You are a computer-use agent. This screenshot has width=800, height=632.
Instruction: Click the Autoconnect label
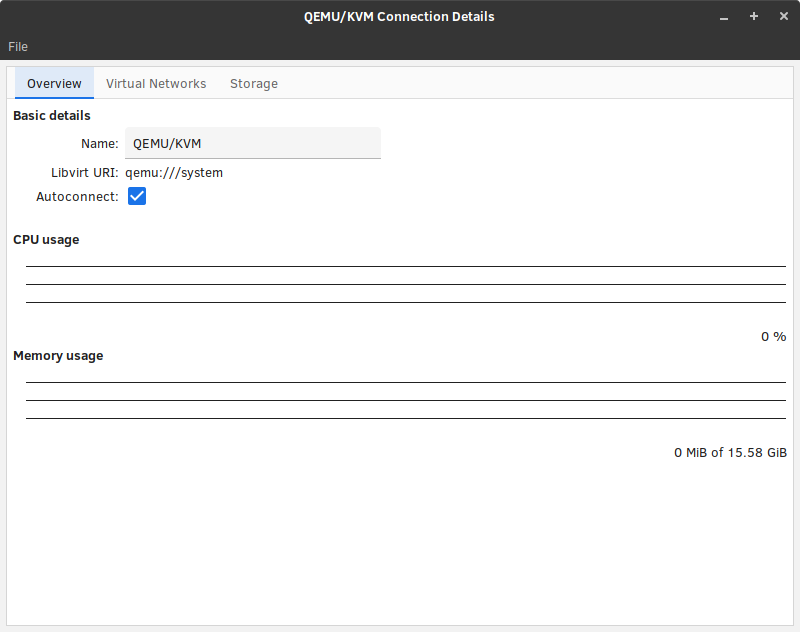click(x=77, y=197)
